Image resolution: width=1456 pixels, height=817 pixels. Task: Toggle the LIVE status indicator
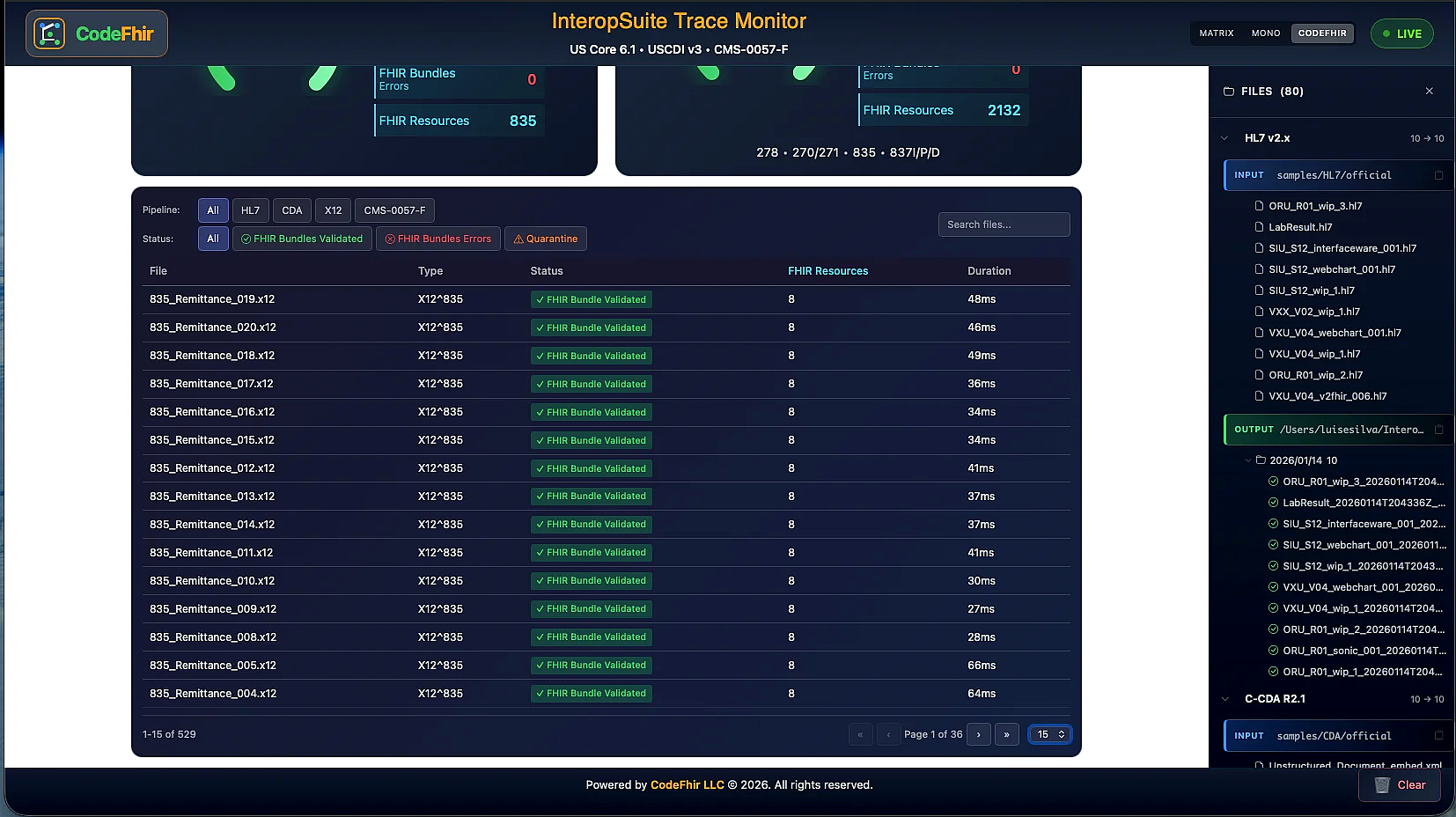[x=1401, y=33]
